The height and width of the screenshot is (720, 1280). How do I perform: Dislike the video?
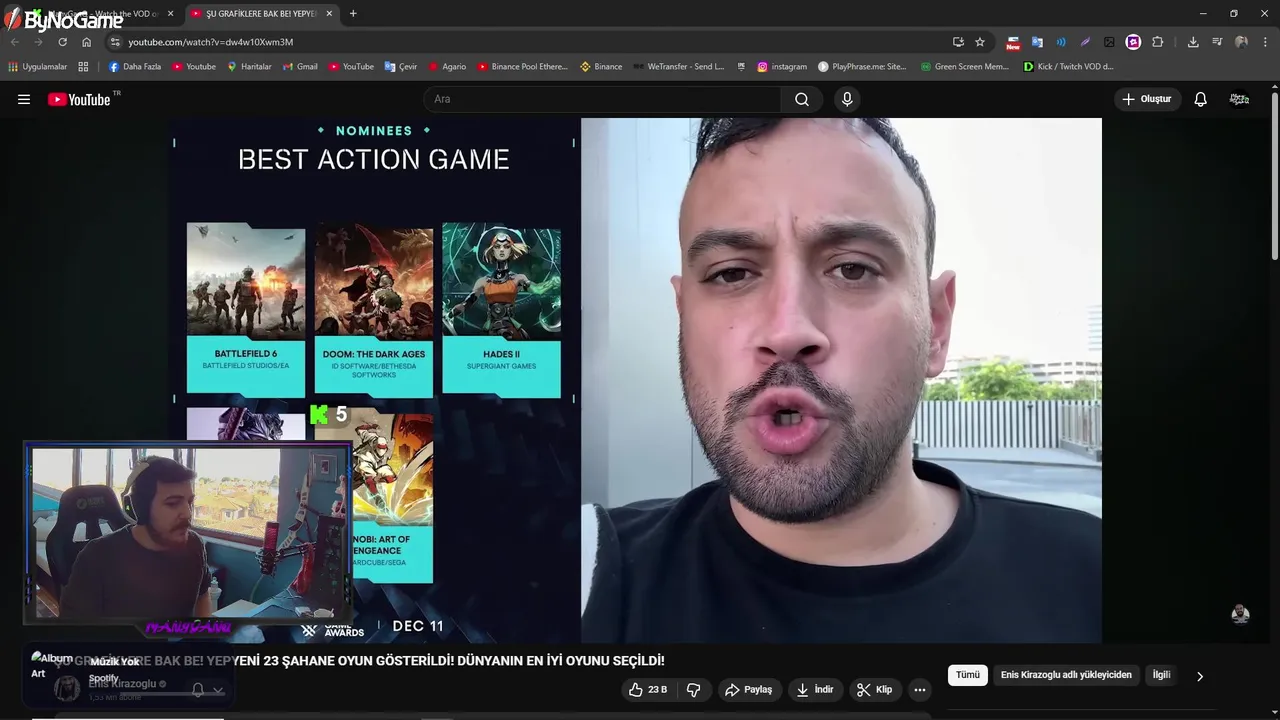point(693,690)
